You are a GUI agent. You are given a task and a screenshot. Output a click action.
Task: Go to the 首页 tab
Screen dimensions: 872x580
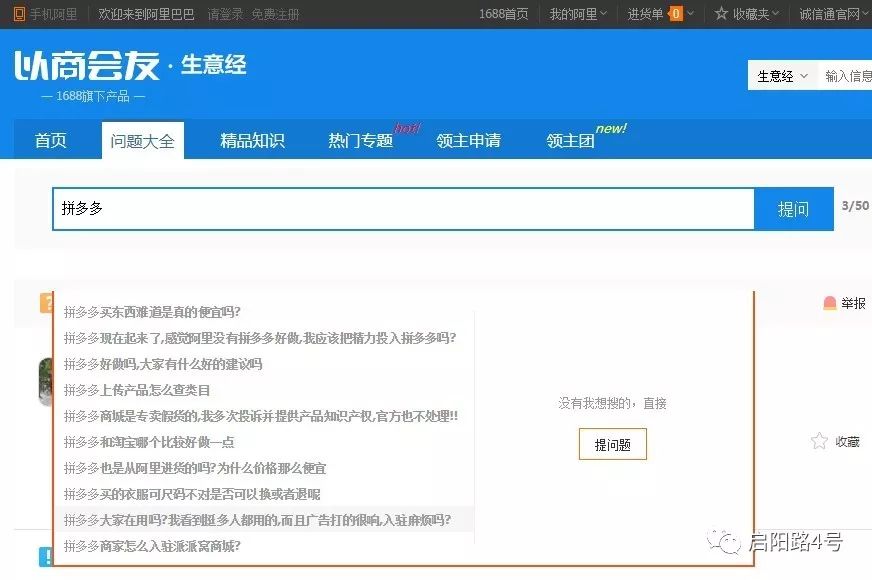pyautogui.click(x=51, y=140)
